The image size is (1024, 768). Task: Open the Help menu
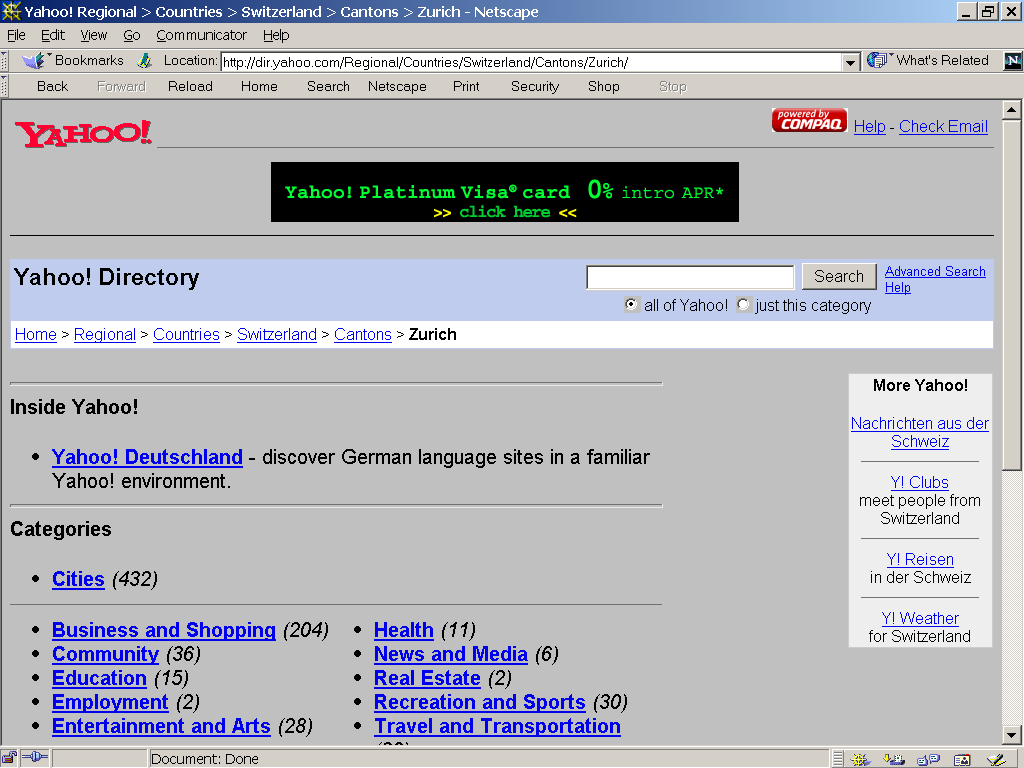coord(276,35)
